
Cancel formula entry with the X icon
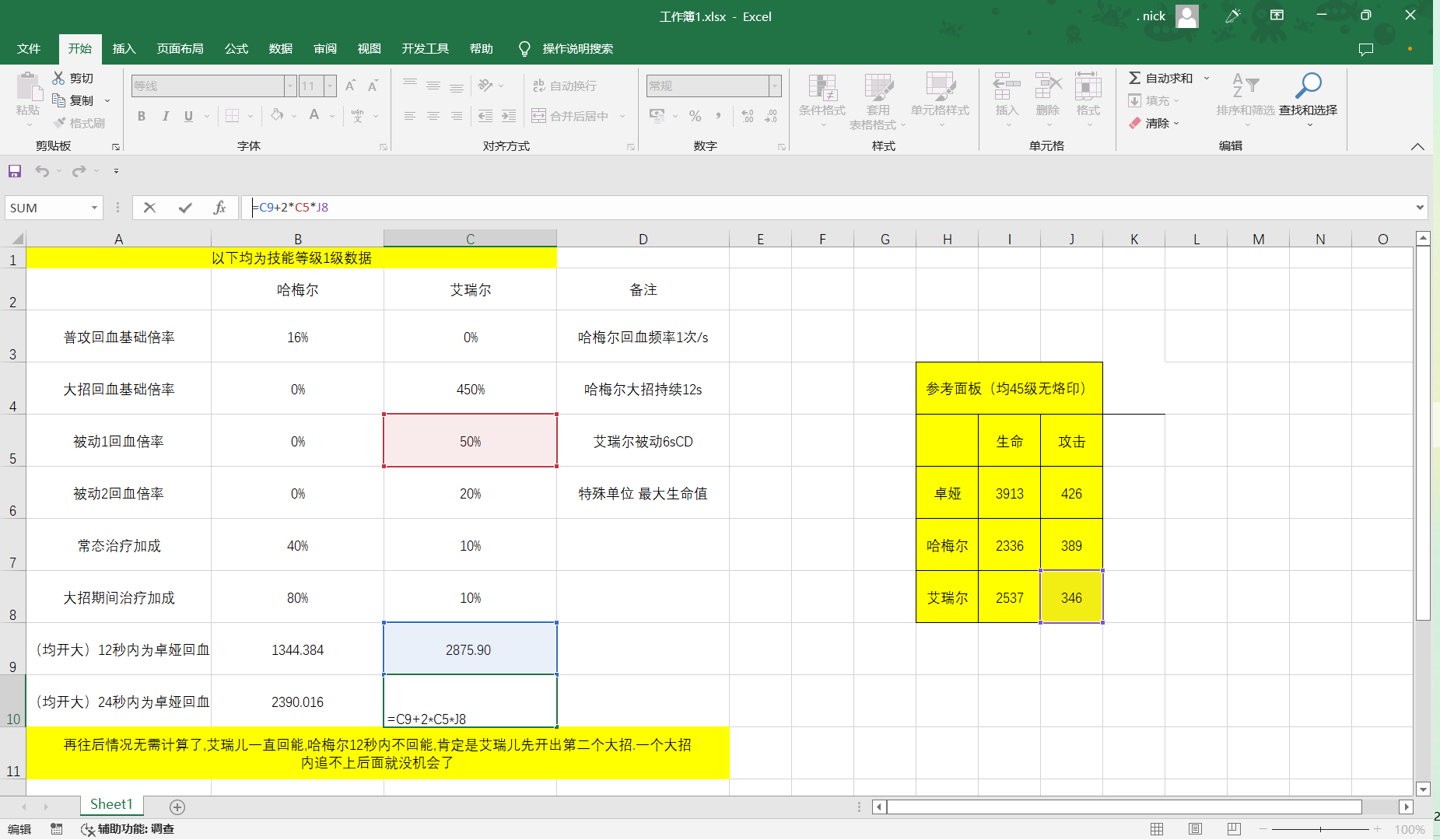click(150, 208)
